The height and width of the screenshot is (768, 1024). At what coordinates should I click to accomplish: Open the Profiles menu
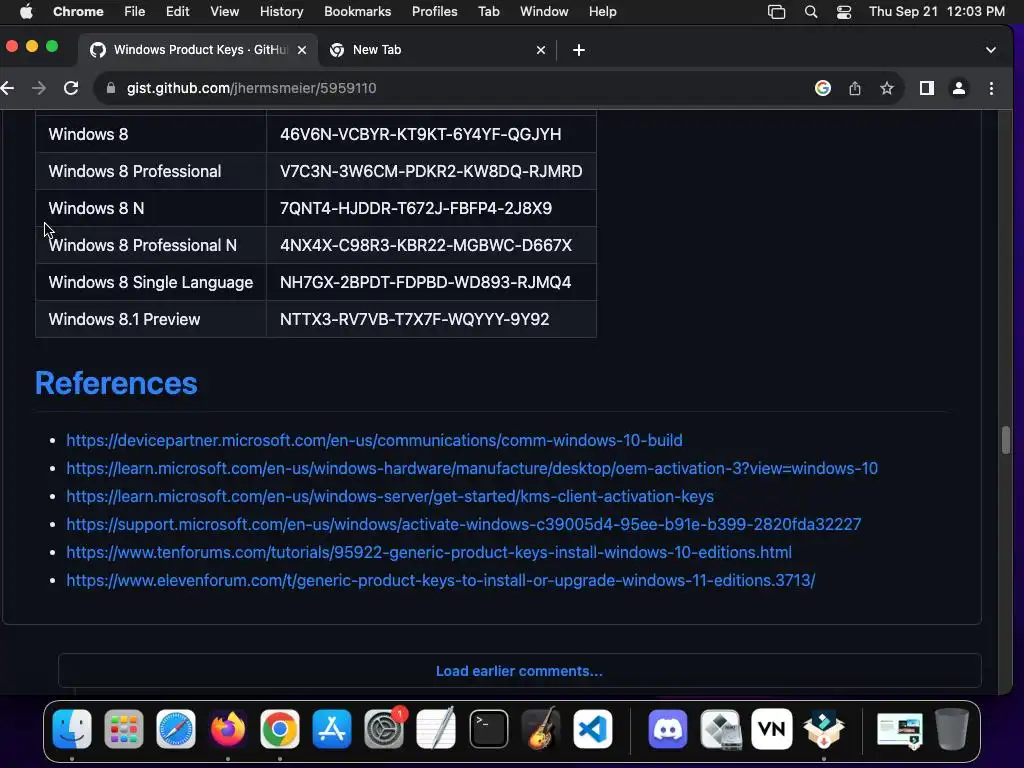(434, 12)
